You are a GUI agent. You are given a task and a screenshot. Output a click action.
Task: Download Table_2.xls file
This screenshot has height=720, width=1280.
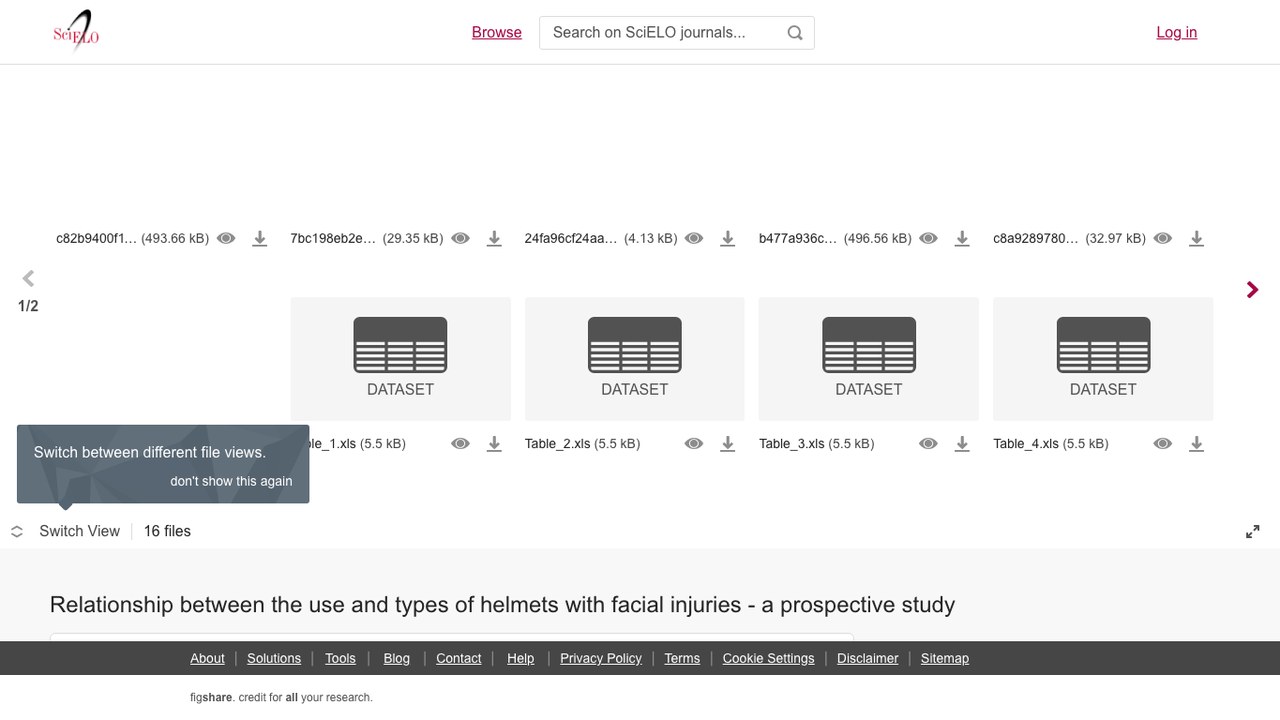pyautogui.click(x=728, y=444)
